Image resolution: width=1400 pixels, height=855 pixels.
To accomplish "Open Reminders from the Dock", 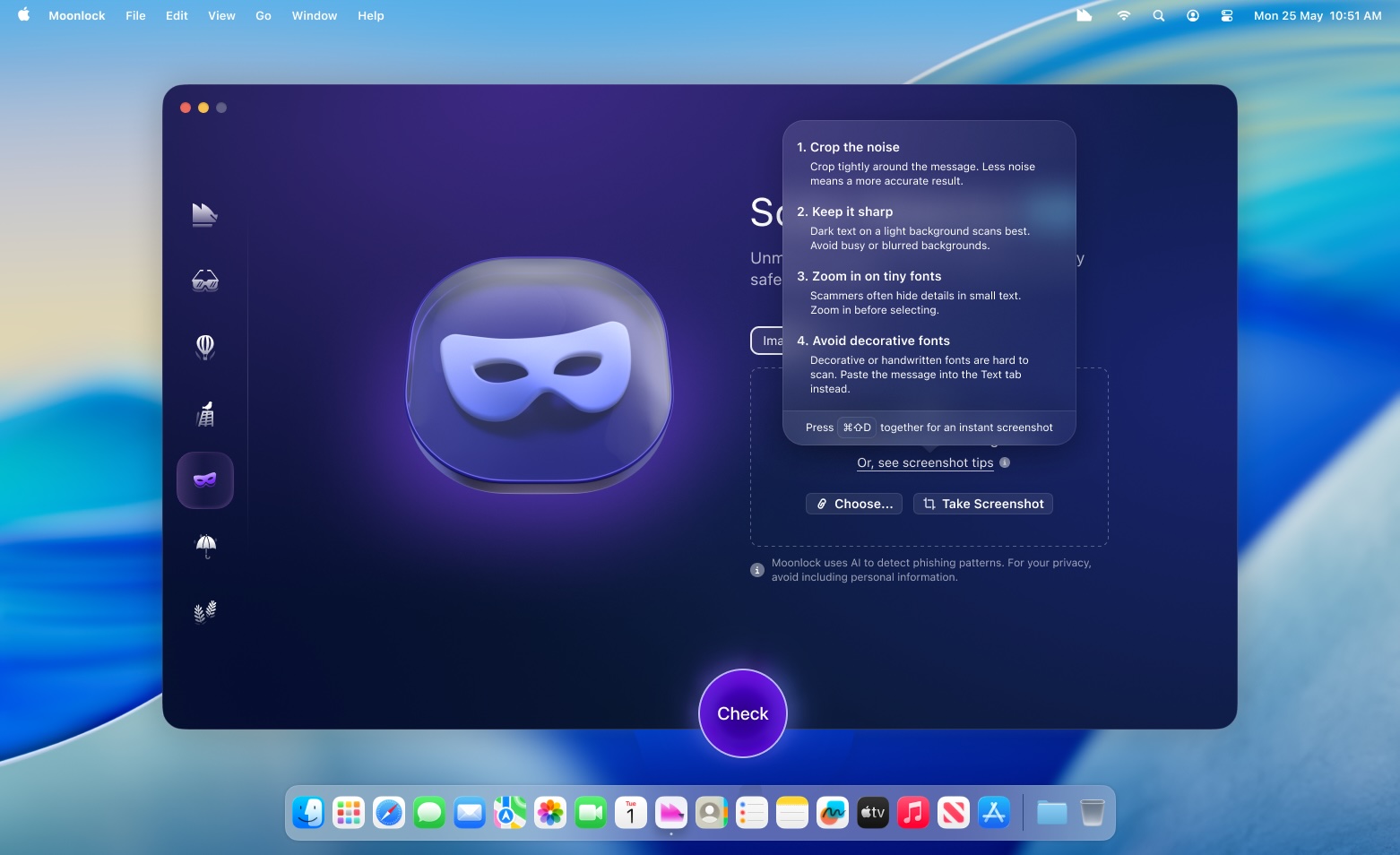I will [752, 813].
